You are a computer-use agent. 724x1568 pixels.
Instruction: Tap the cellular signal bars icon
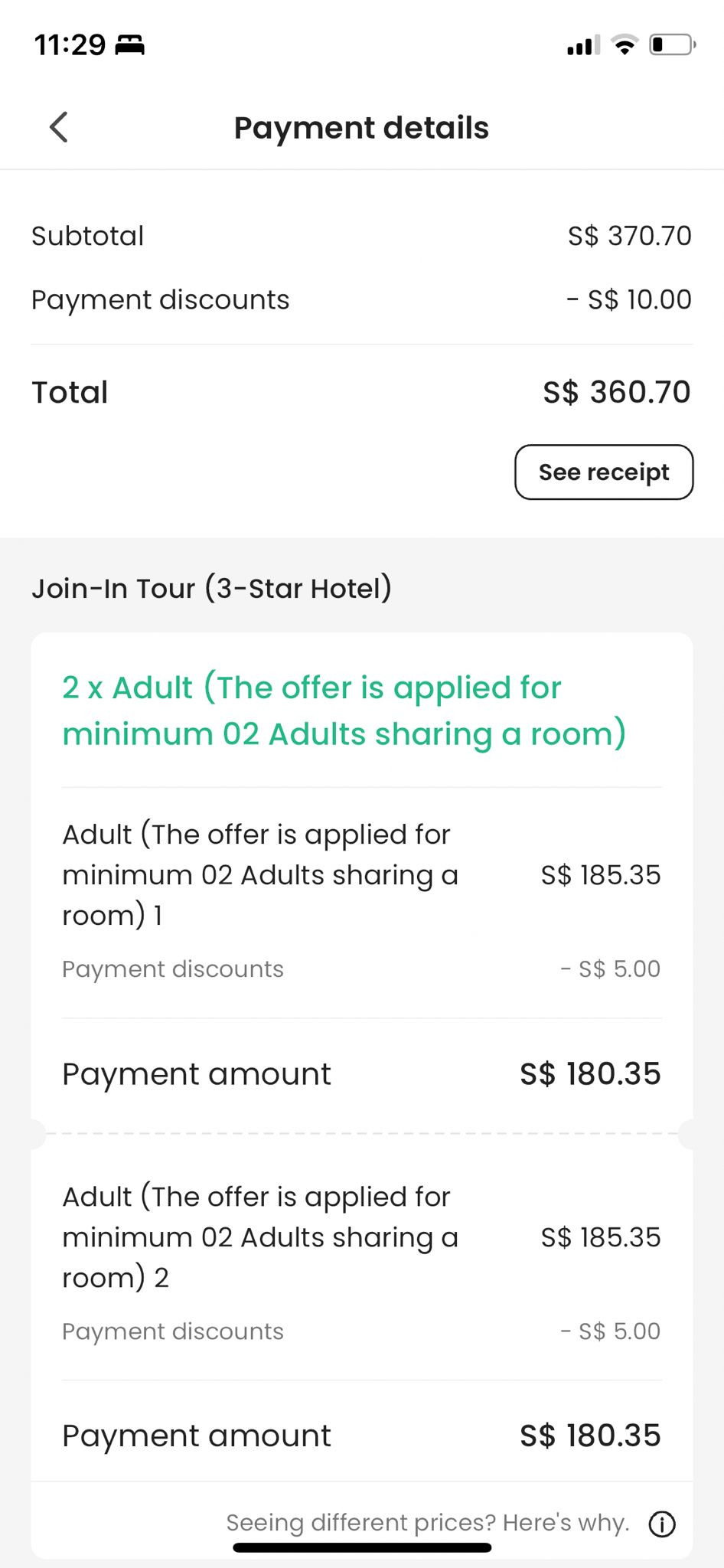coord(583,46)
